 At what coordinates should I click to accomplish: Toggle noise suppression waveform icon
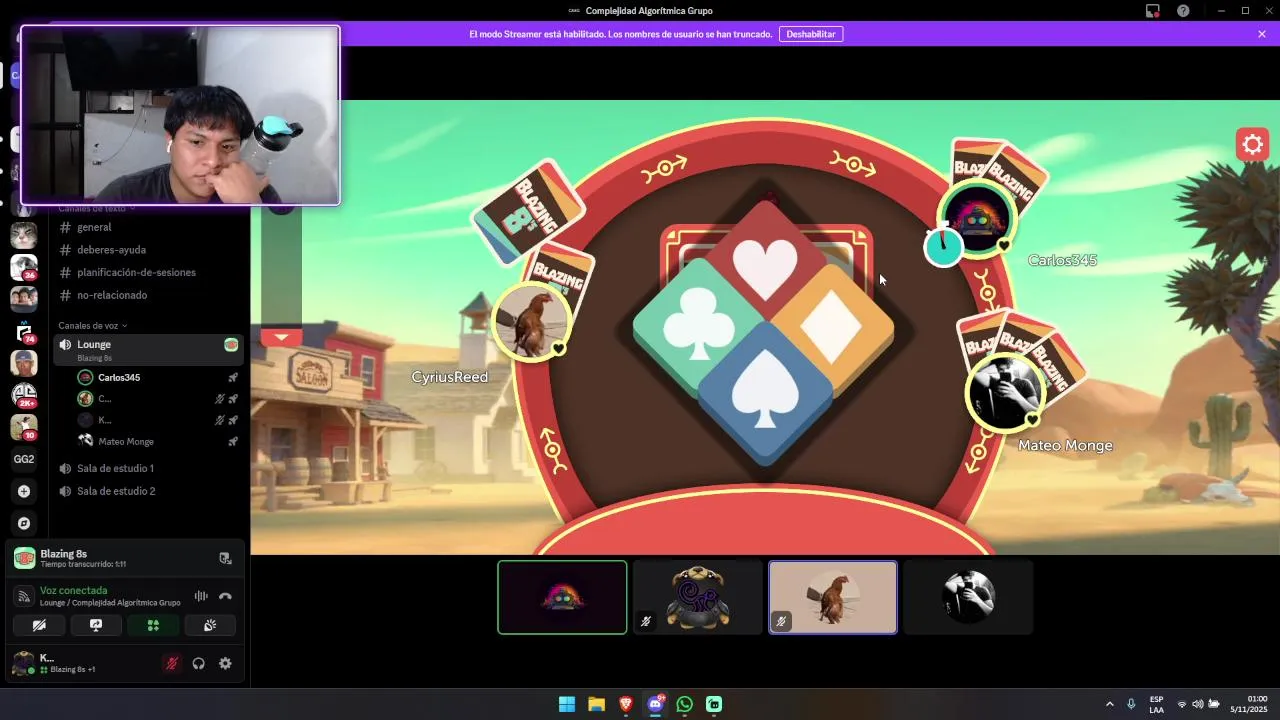201,596
